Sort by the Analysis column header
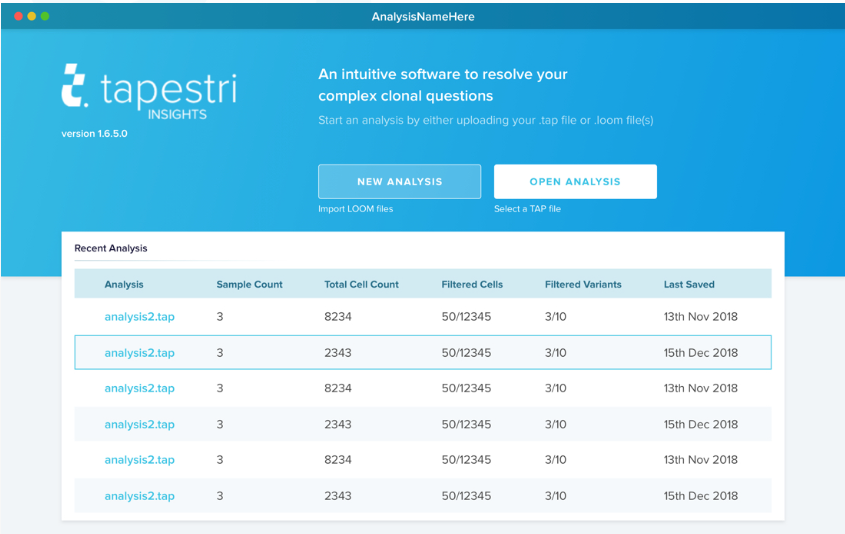Image resolution: width=845 pixels, height=534 pixels. [x=124, y=285]
